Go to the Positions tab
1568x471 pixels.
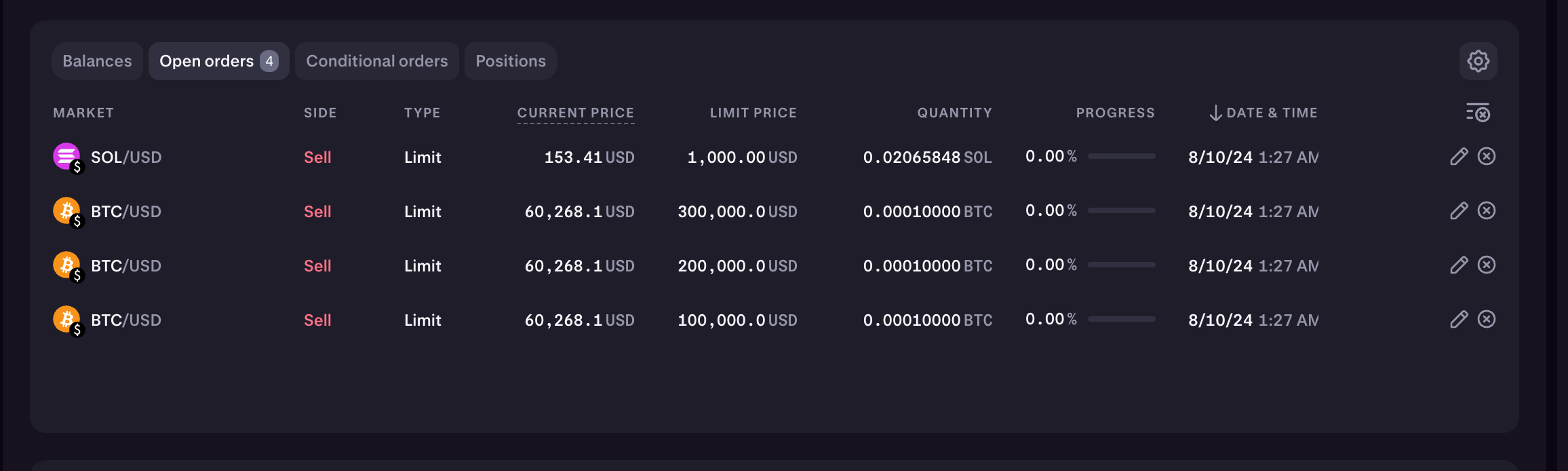[x=511, y=61]
